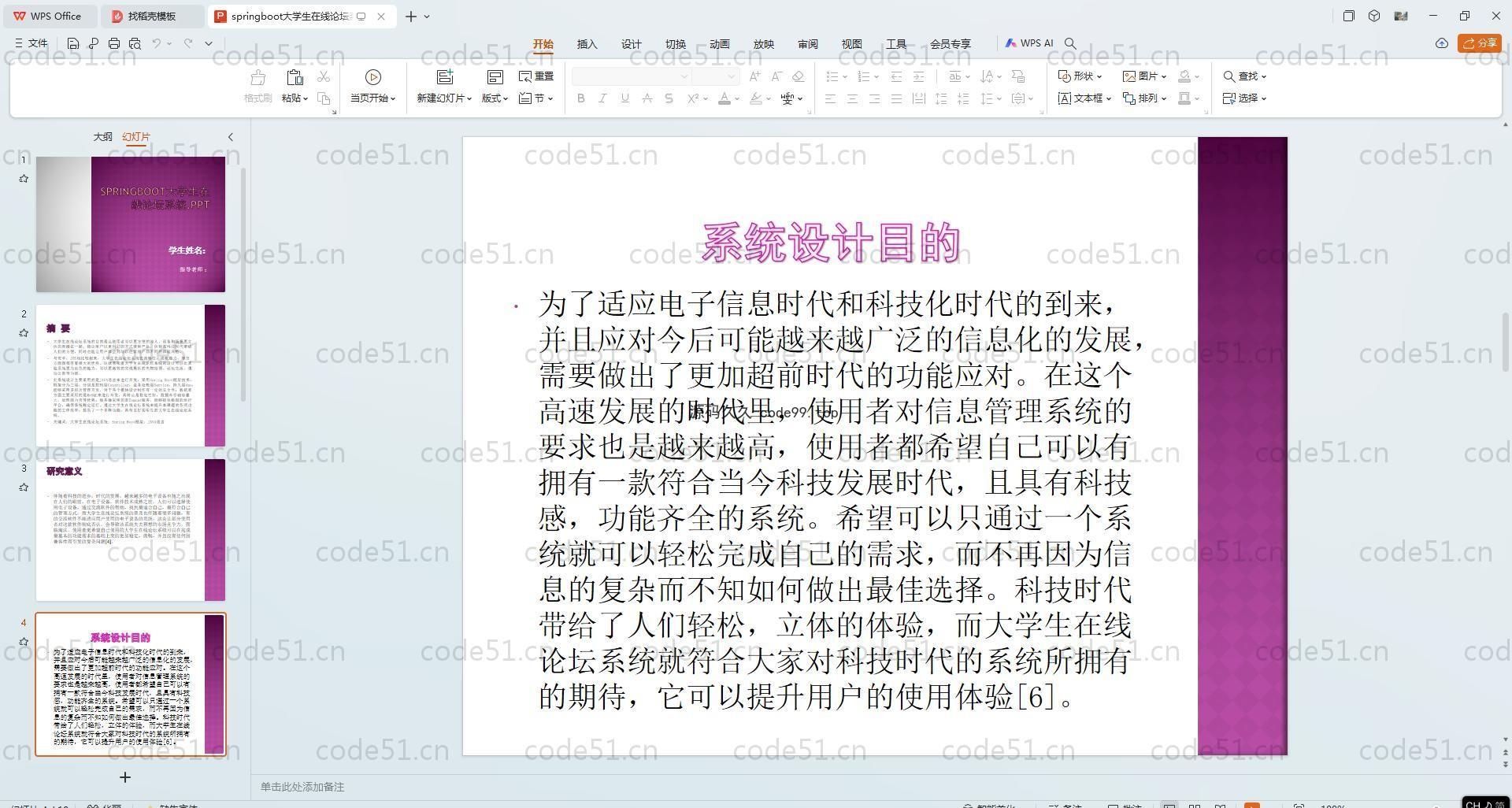Align text left
Viewport: 1512px width, 808px height.
click(x=830, y=98)
